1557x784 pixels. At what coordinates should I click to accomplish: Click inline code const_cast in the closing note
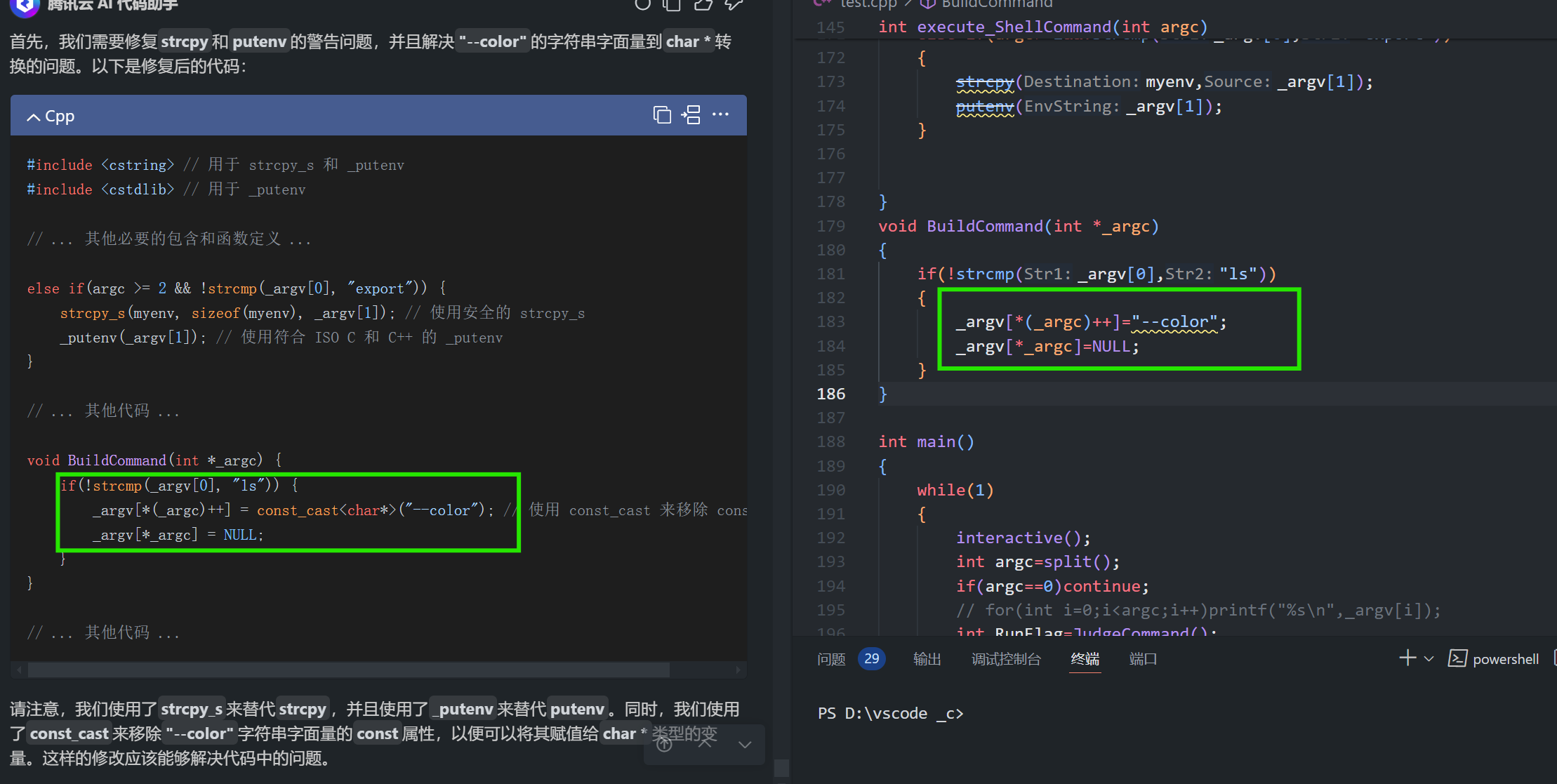pos(69,733)
